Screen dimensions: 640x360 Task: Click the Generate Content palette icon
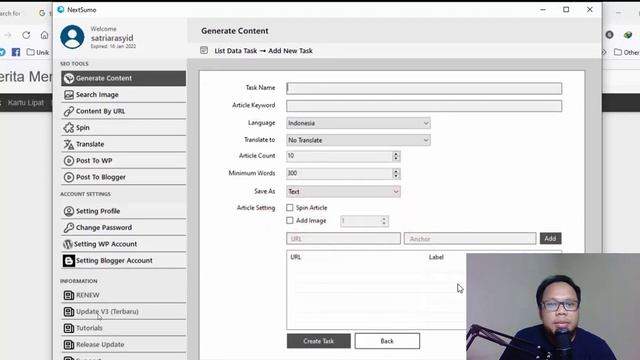tap(69, 78)
